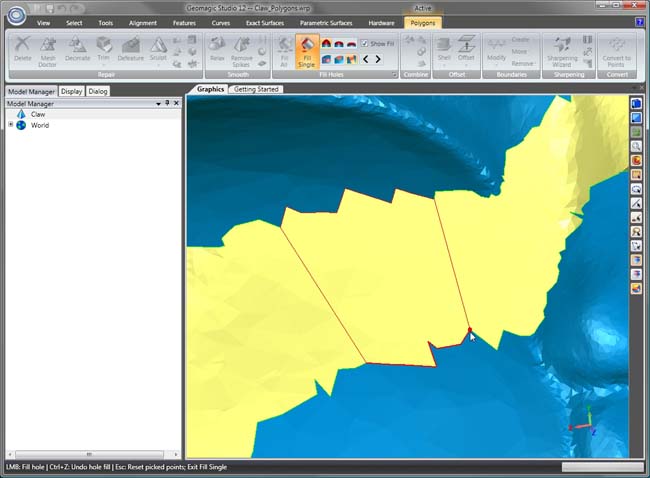Image resolution: width=650 pixels, height=478 pixels.
Task: Select the Graphics tab
Action: 211,89
